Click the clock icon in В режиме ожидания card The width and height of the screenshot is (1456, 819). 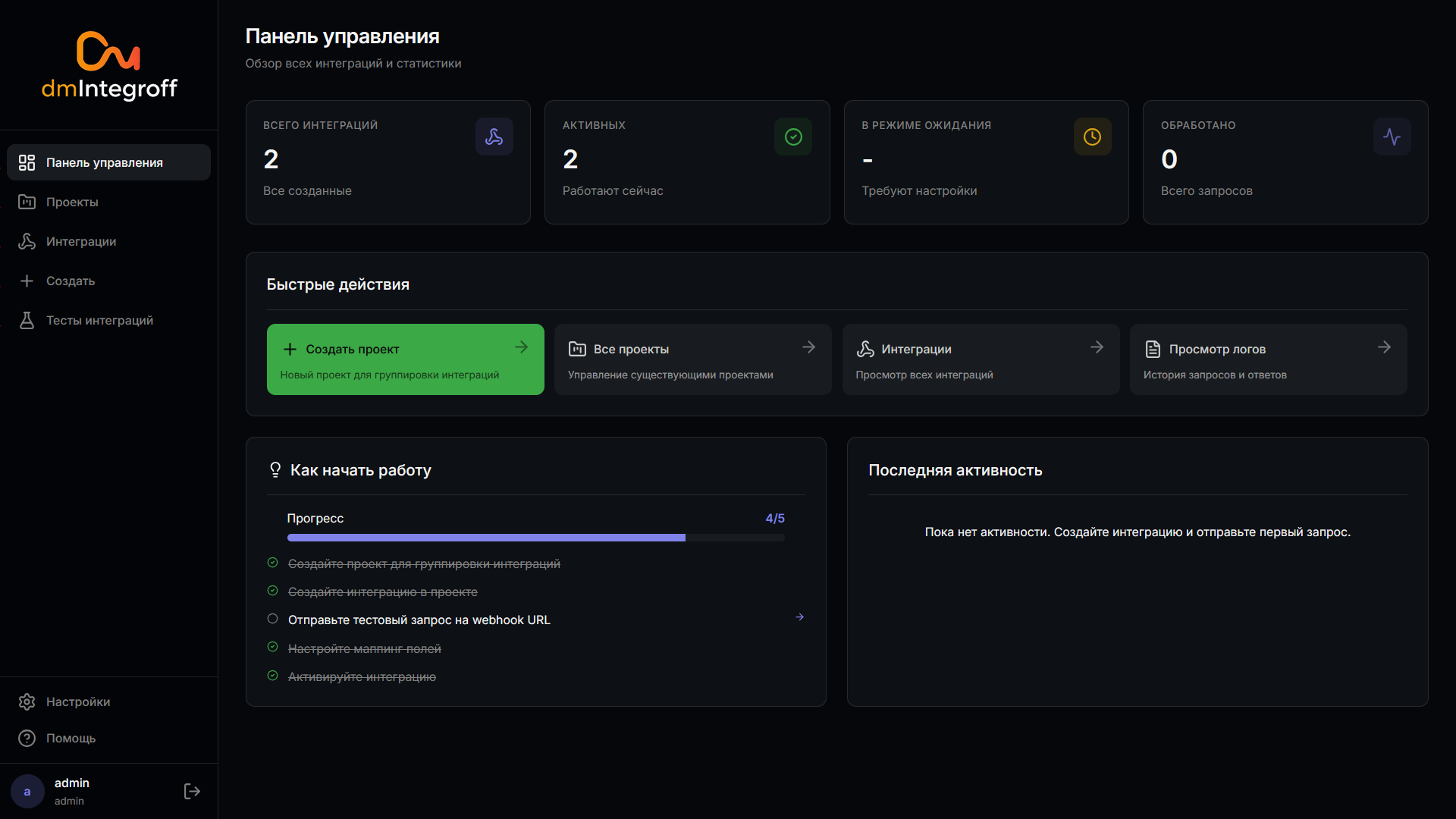pyautogui.click(x=1092, y=136)
